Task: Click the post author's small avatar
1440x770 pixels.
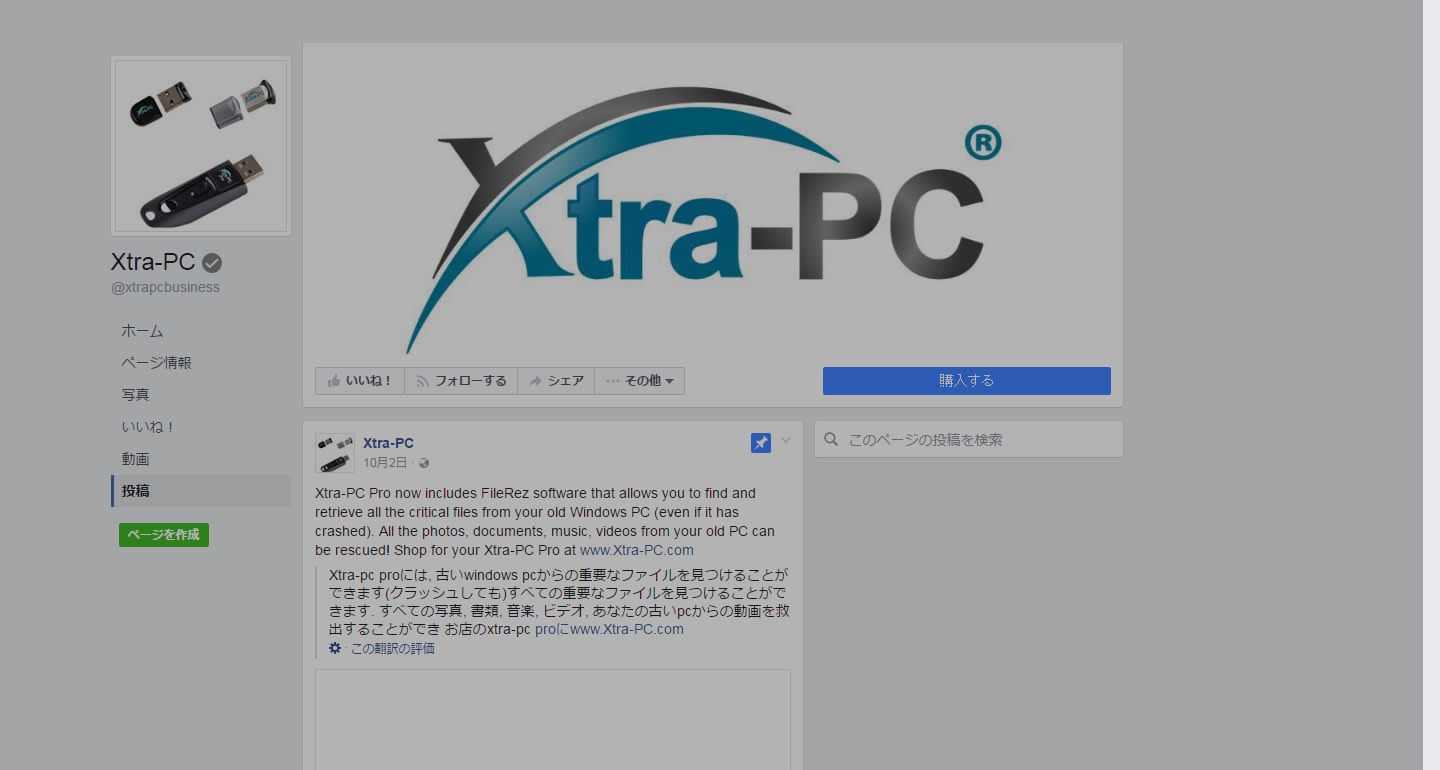Action: point(335,453)
